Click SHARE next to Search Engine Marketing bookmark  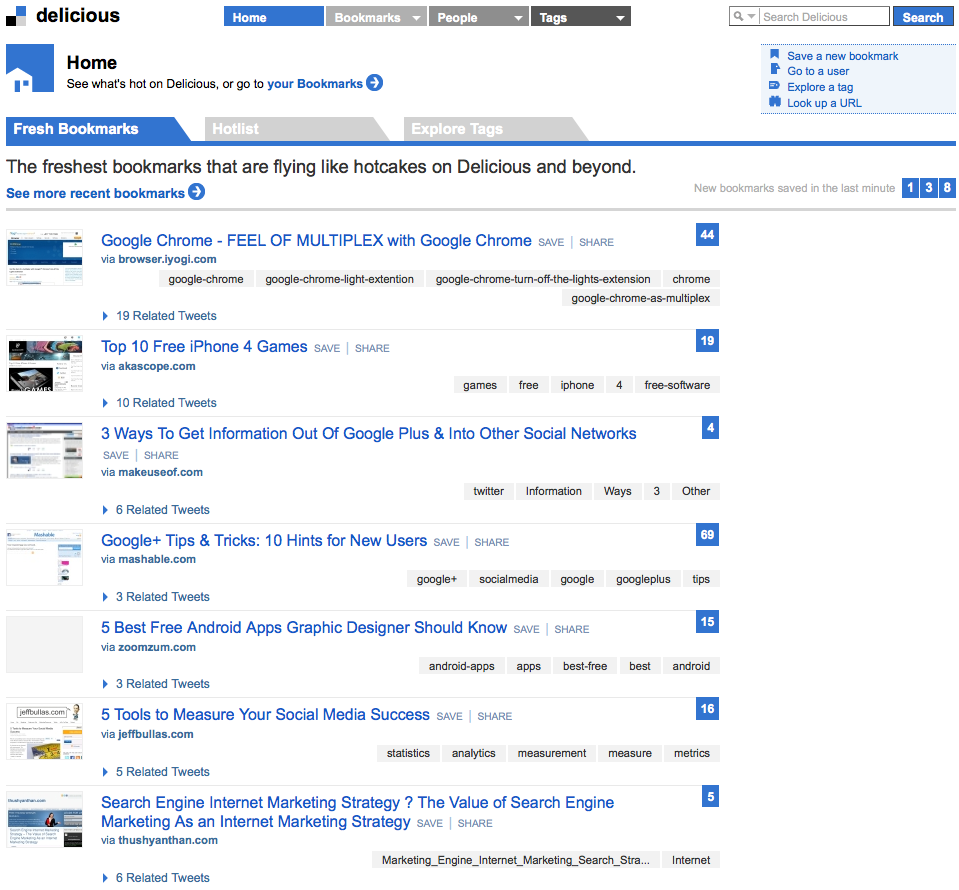click(x=475, y=823)
